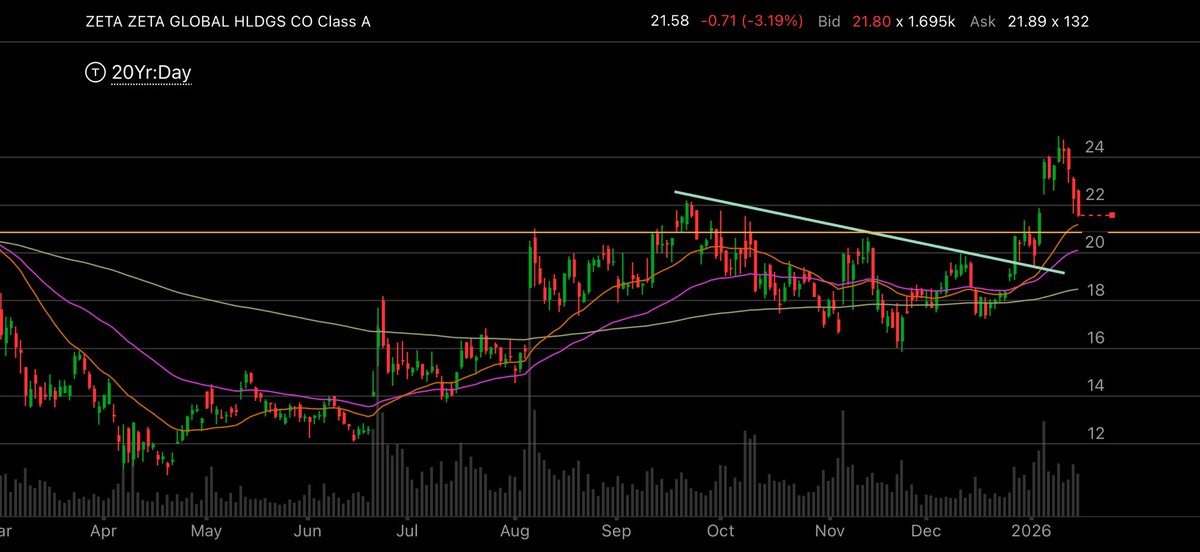Click the red current price marker
1200x552 pixels.
1111,215
